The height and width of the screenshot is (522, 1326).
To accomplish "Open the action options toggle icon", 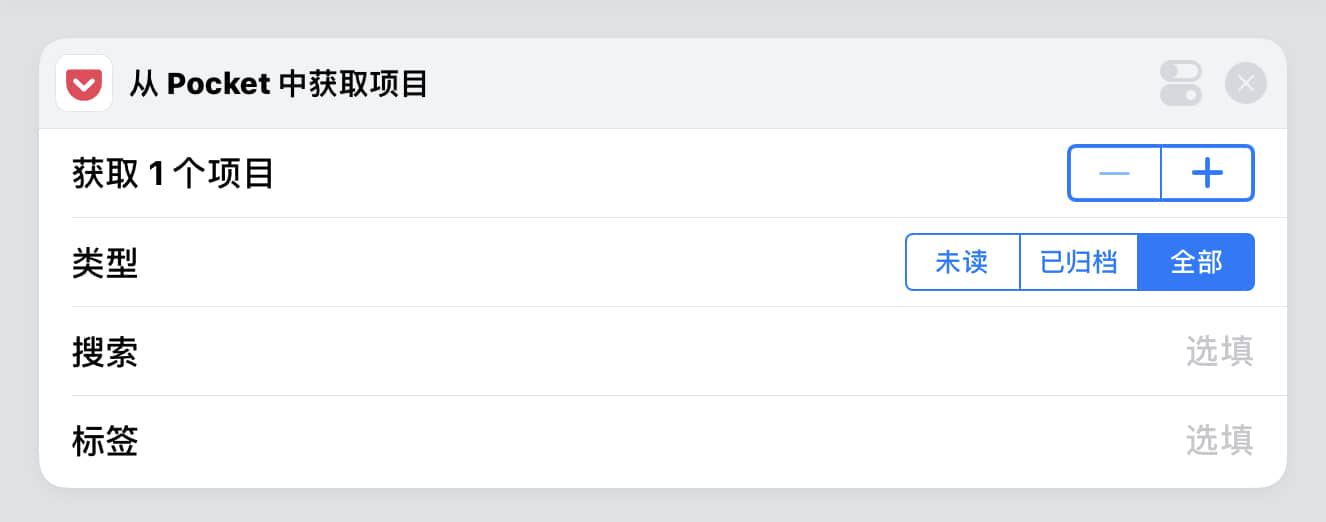I will 1180,83.
